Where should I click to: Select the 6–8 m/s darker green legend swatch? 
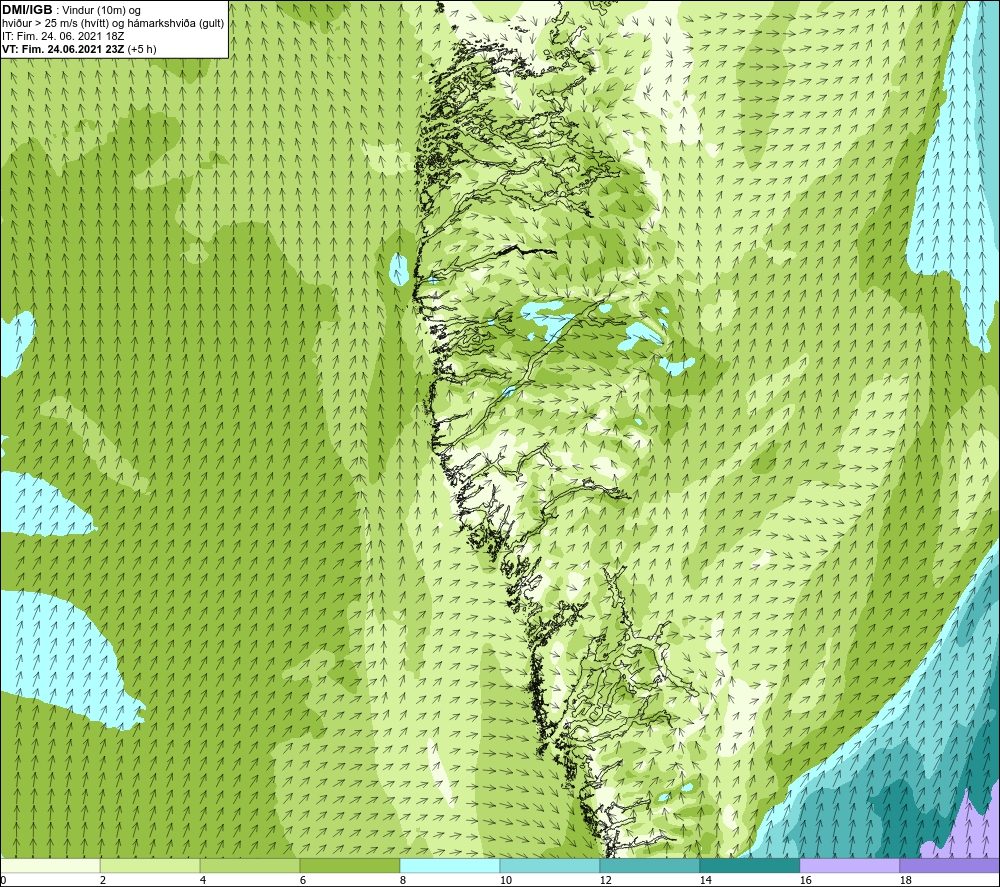click(x=349, y=865)
